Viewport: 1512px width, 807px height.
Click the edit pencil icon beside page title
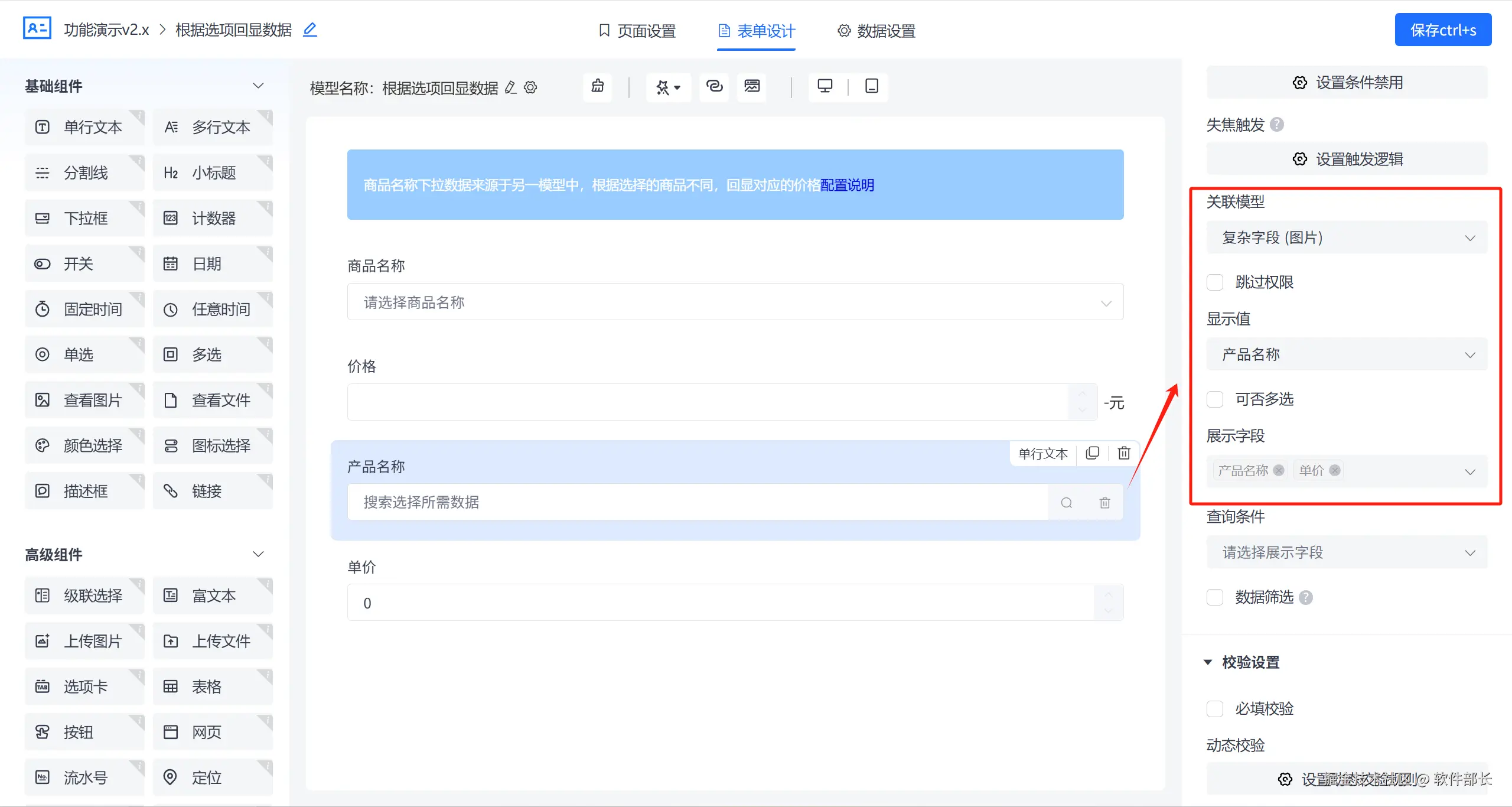pos(310,30)
